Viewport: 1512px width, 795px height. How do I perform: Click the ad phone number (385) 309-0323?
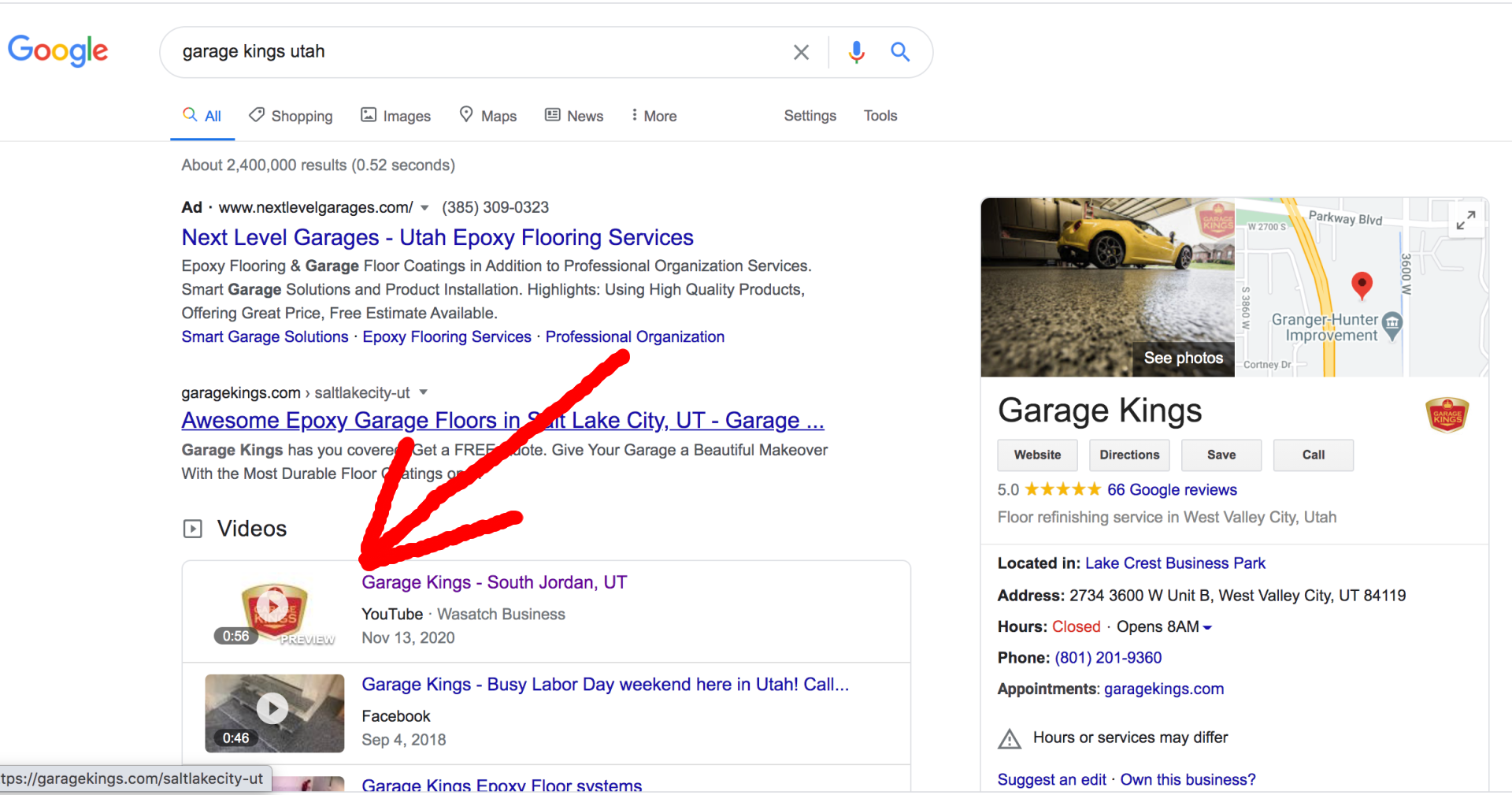click(495, 207)
